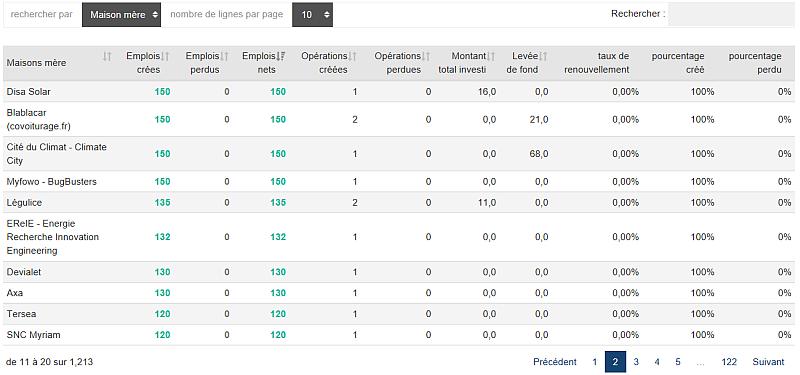Click Emplois créés 130 in the Axa row
The width and height of the screenshot is (800, 375).
(x=162, y=293)
